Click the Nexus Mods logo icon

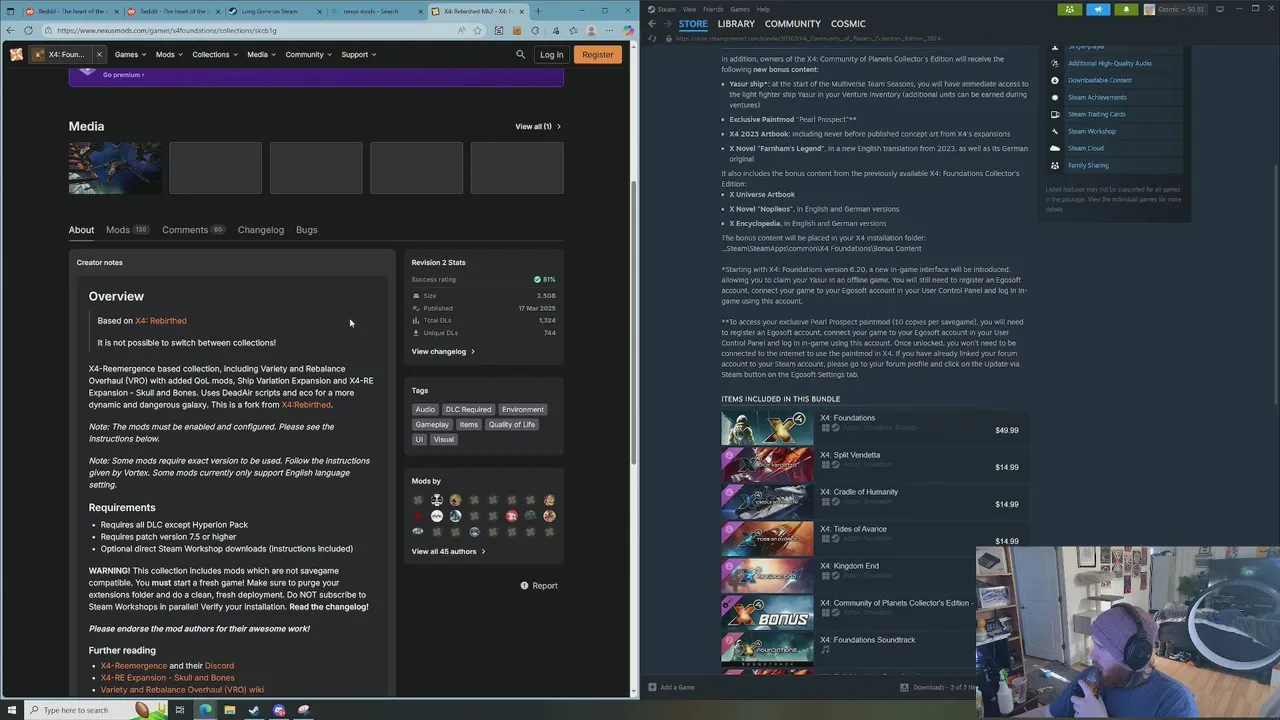(x=16, y=54)
